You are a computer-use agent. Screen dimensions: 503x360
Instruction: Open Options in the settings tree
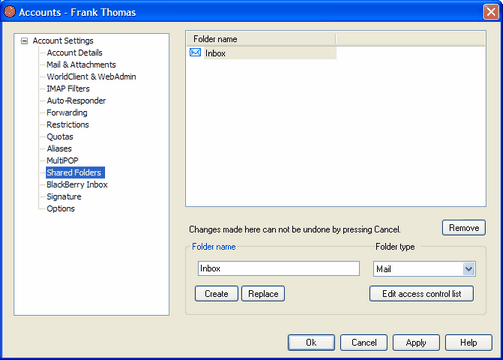click(60, 209)
